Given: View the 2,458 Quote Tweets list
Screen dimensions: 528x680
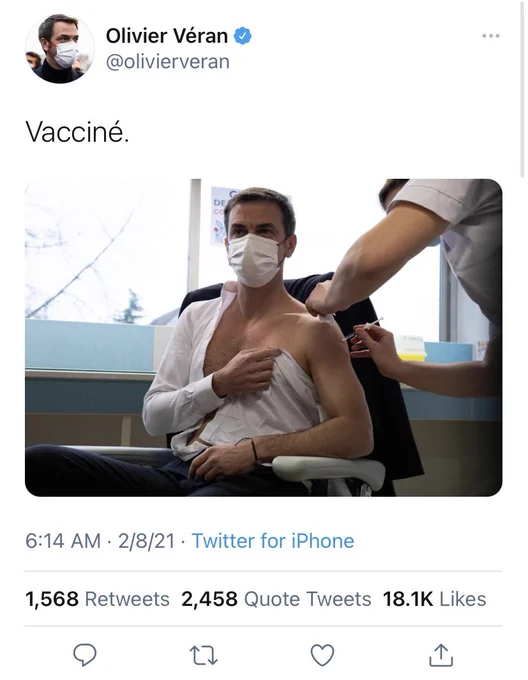Looking at the screenshot, I should [x=276, y=599].
